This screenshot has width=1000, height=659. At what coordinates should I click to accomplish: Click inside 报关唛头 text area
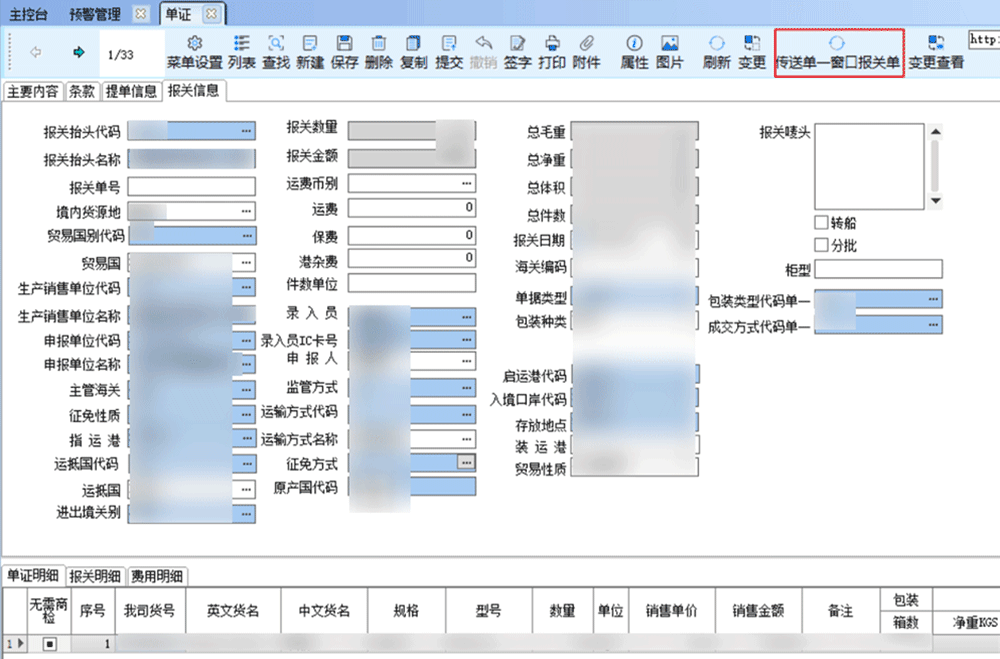point(869,167)
